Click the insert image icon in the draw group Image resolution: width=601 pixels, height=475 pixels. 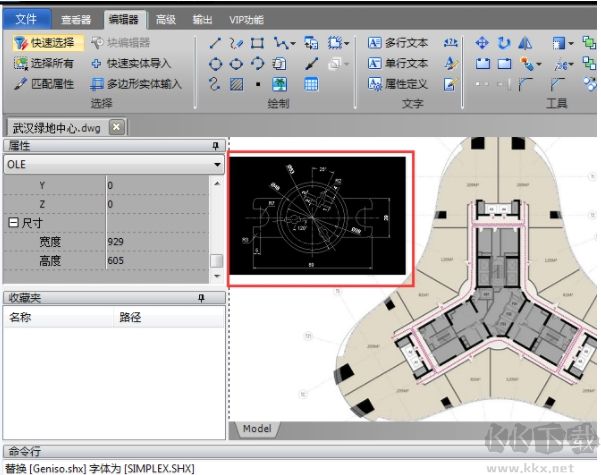pos(280,85)
